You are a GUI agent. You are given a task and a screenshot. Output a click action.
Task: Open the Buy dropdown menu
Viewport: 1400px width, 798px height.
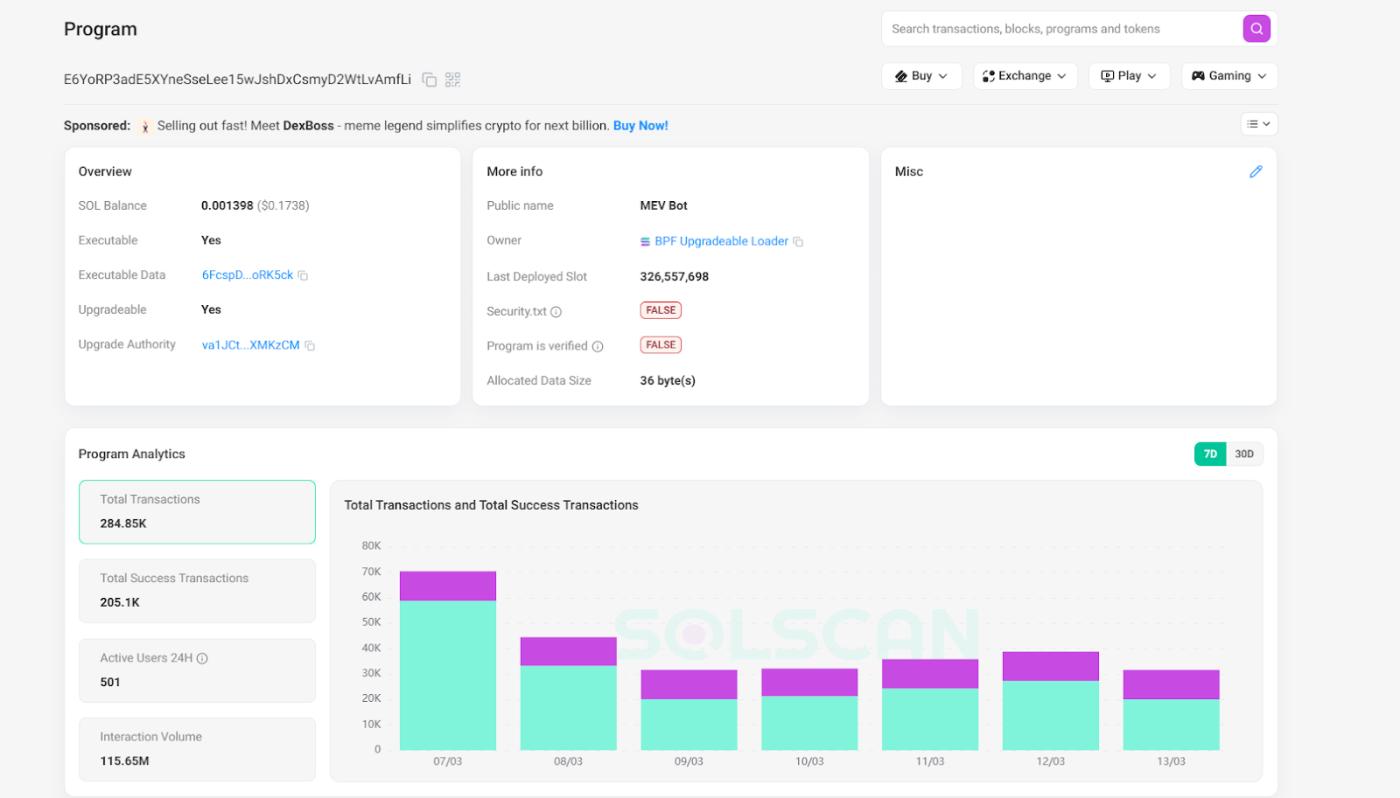coord(920,75)
